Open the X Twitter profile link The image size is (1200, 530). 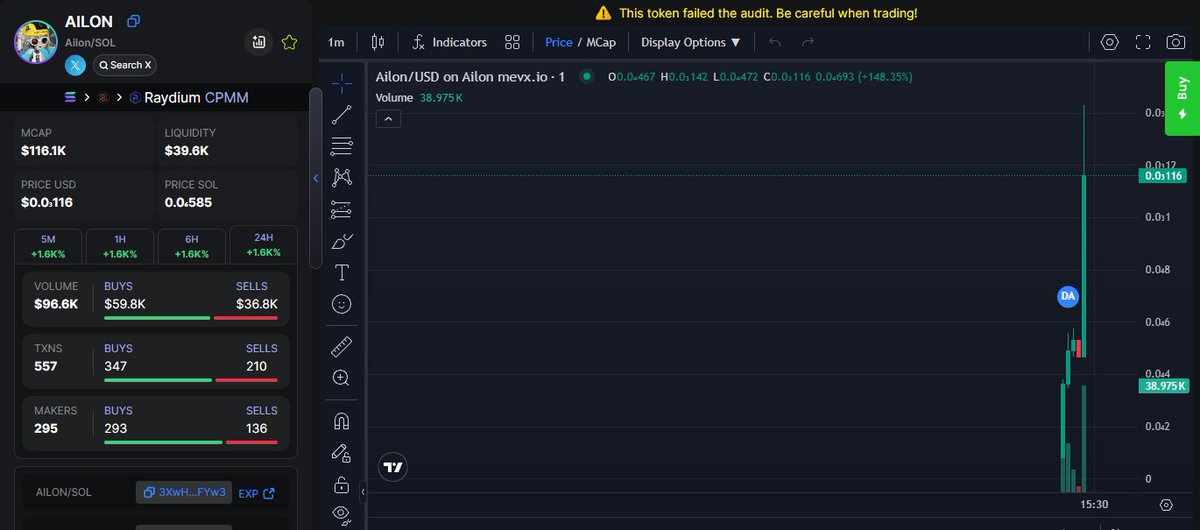(76, 65)
